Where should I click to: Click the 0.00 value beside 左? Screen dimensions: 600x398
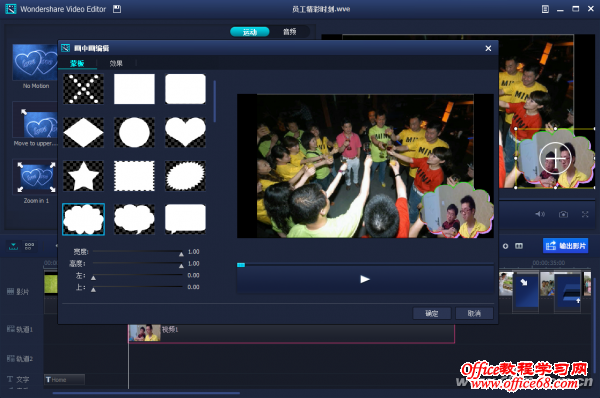click(x=193, y=275)
